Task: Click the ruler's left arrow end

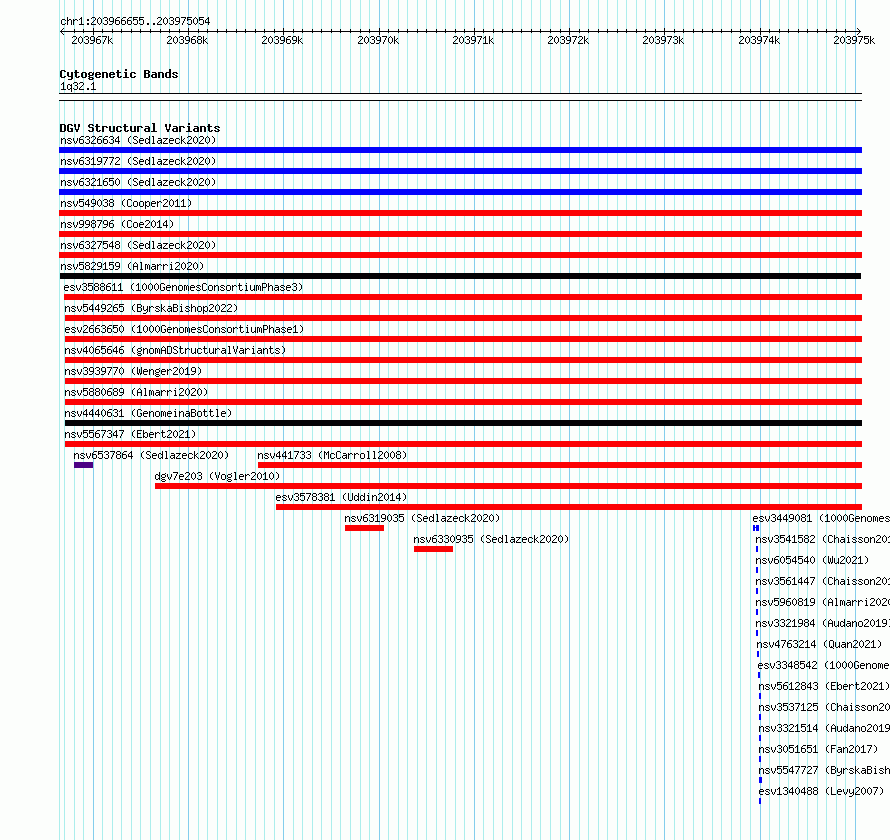Action: point(62,31)
